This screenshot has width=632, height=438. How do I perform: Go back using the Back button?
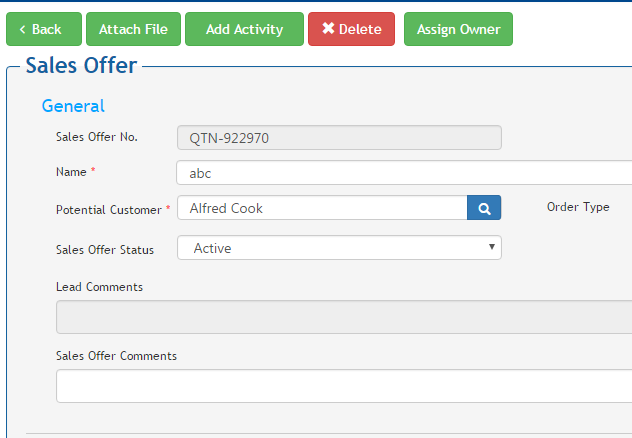pos(43,29)
